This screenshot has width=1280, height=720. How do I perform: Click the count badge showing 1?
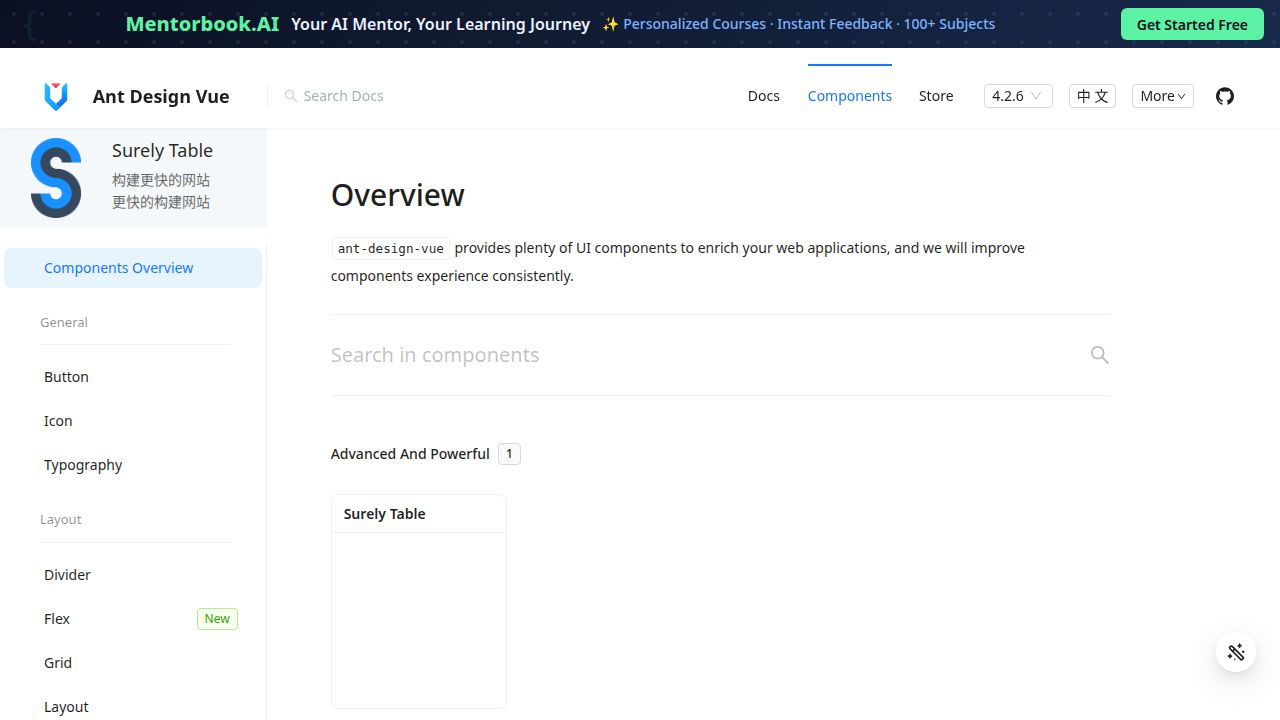pyautogui.click(x=509, y=454)
